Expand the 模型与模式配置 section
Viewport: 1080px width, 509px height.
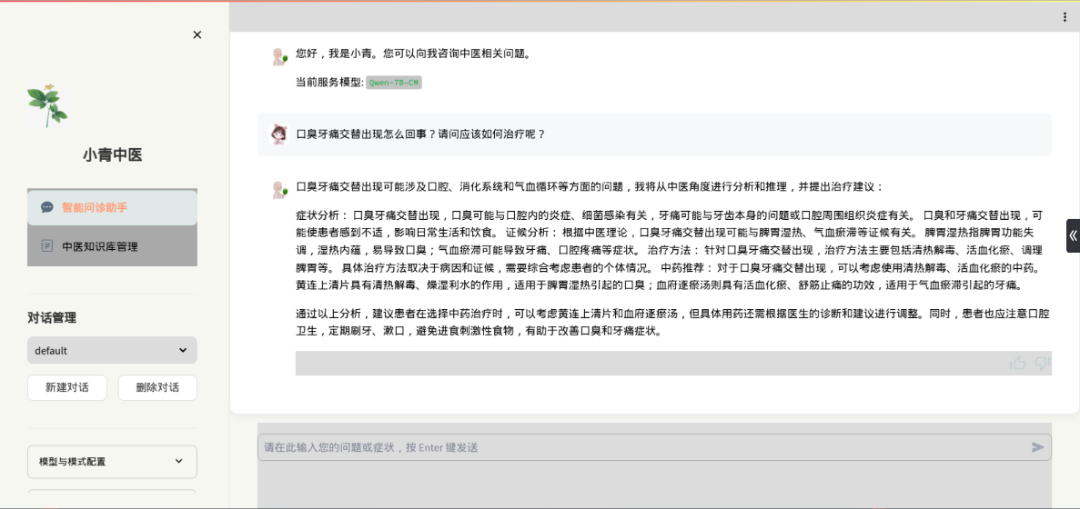(x=112, y=461)
